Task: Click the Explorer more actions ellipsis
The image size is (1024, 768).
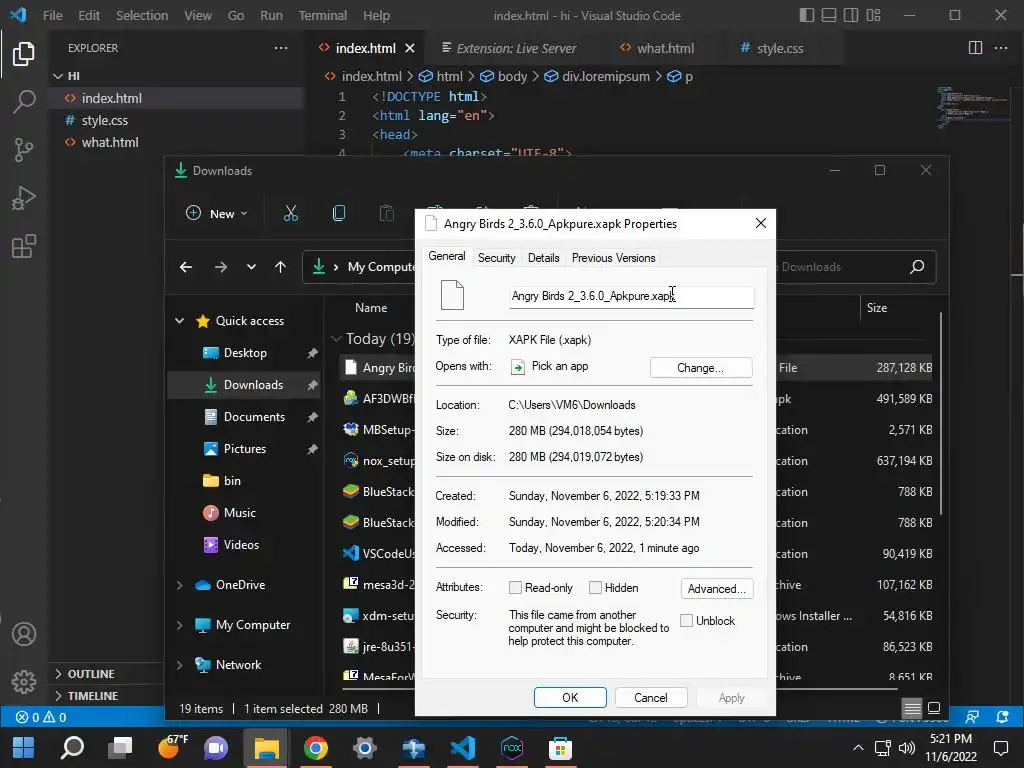Action: [x=281, y=48]
